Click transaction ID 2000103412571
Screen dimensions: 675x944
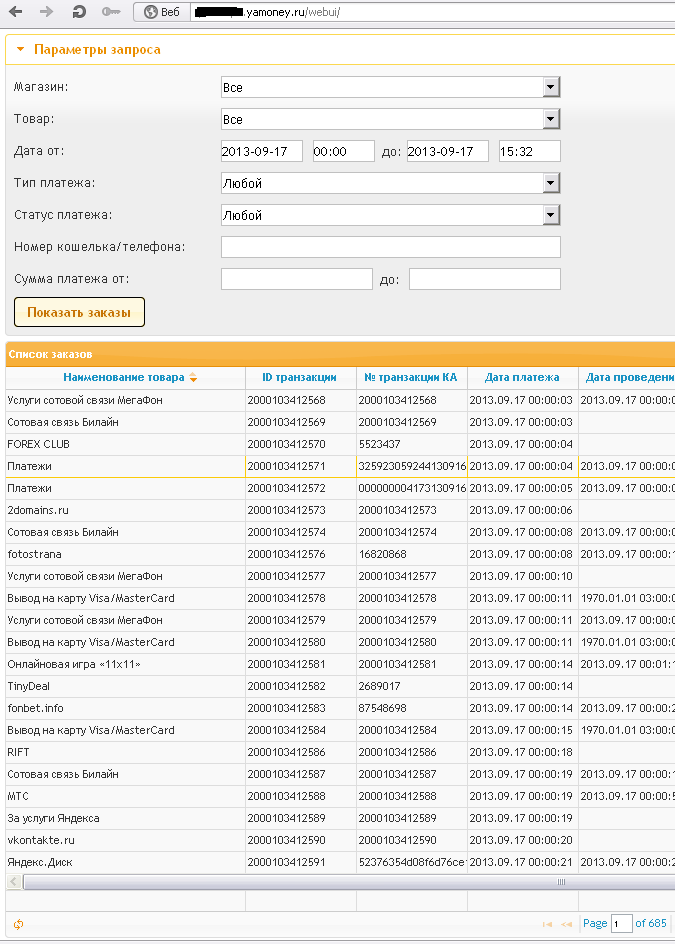[287, 466]
